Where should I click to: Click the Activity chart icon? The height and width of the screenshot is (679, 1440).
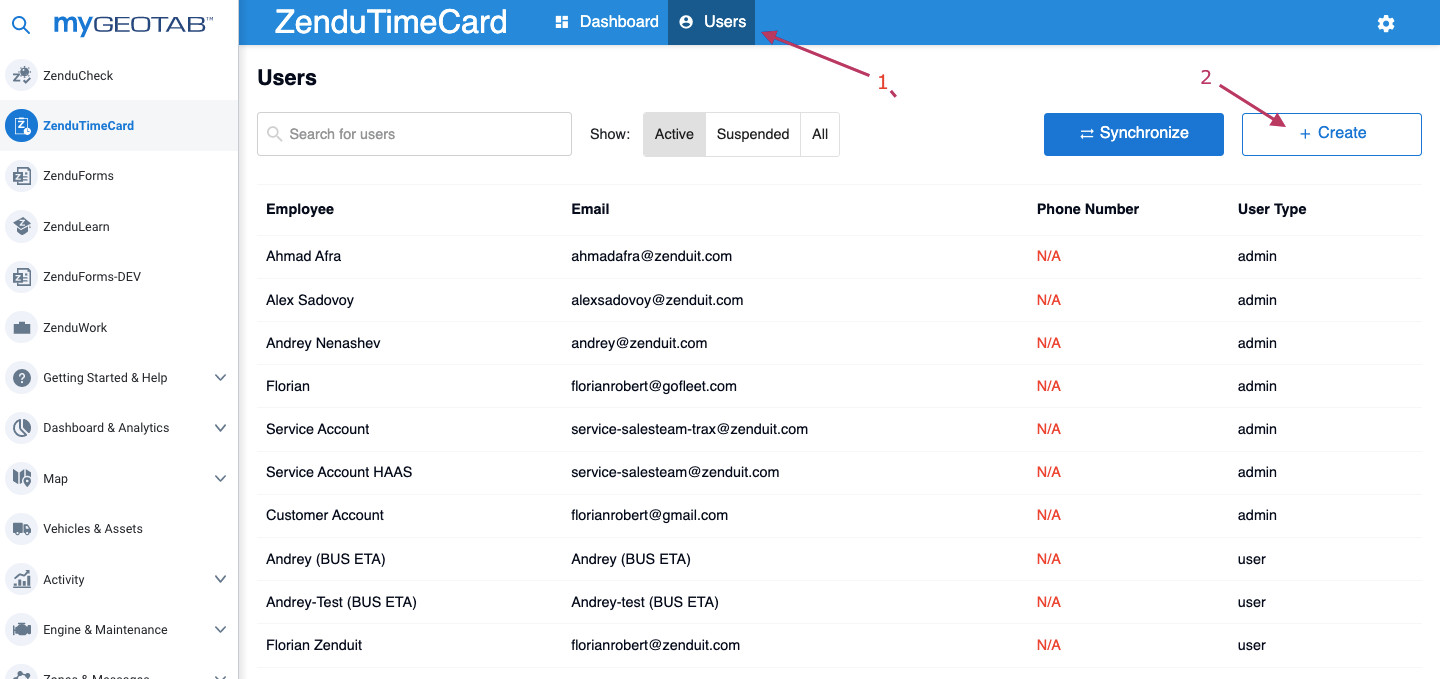[21, 579]
